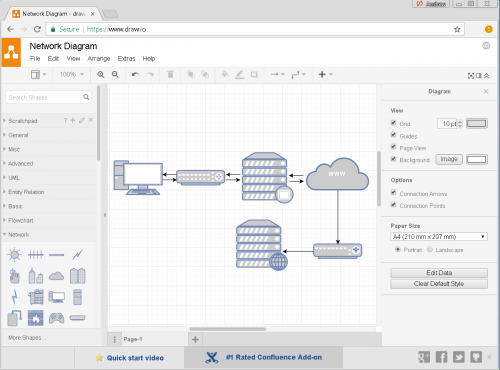Collapse the toolbar with double chevron

tap(487, 76)
